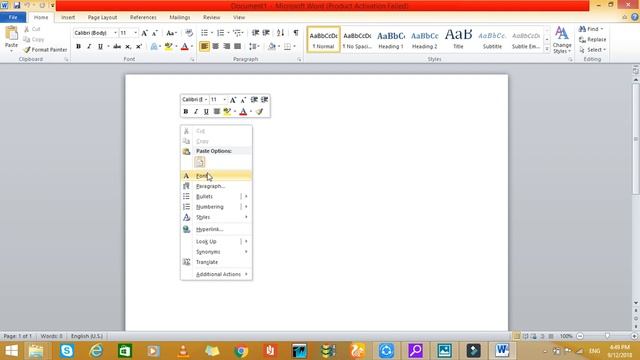Click the Save icon in Quick Access Toolbar
This screenshot has height=360, width=640.
pyautogui.click(x=17, y=6)
